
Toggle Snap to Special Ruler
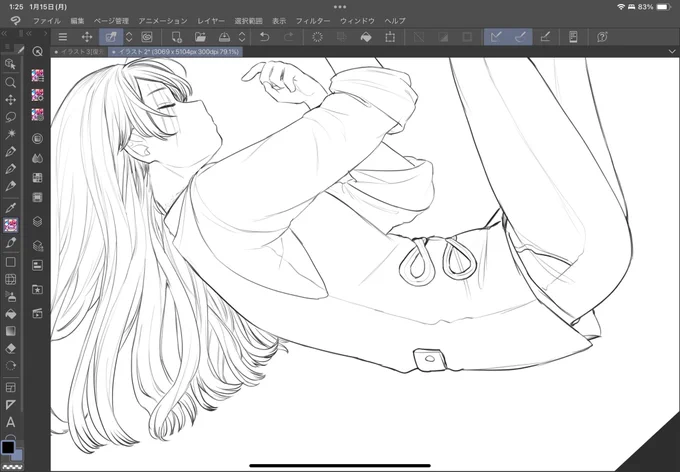[520, 37]
